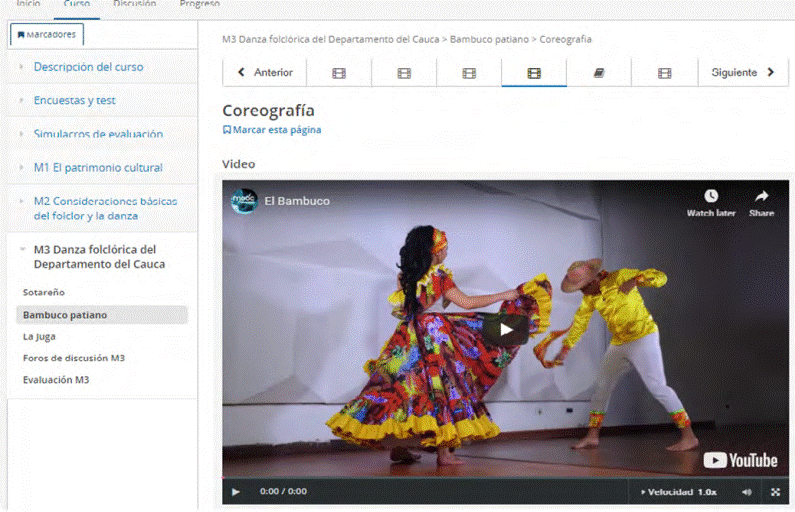Expand the Descripción del curso section
Viewport: 795px width, 512px height.
(x=88, y=67)
